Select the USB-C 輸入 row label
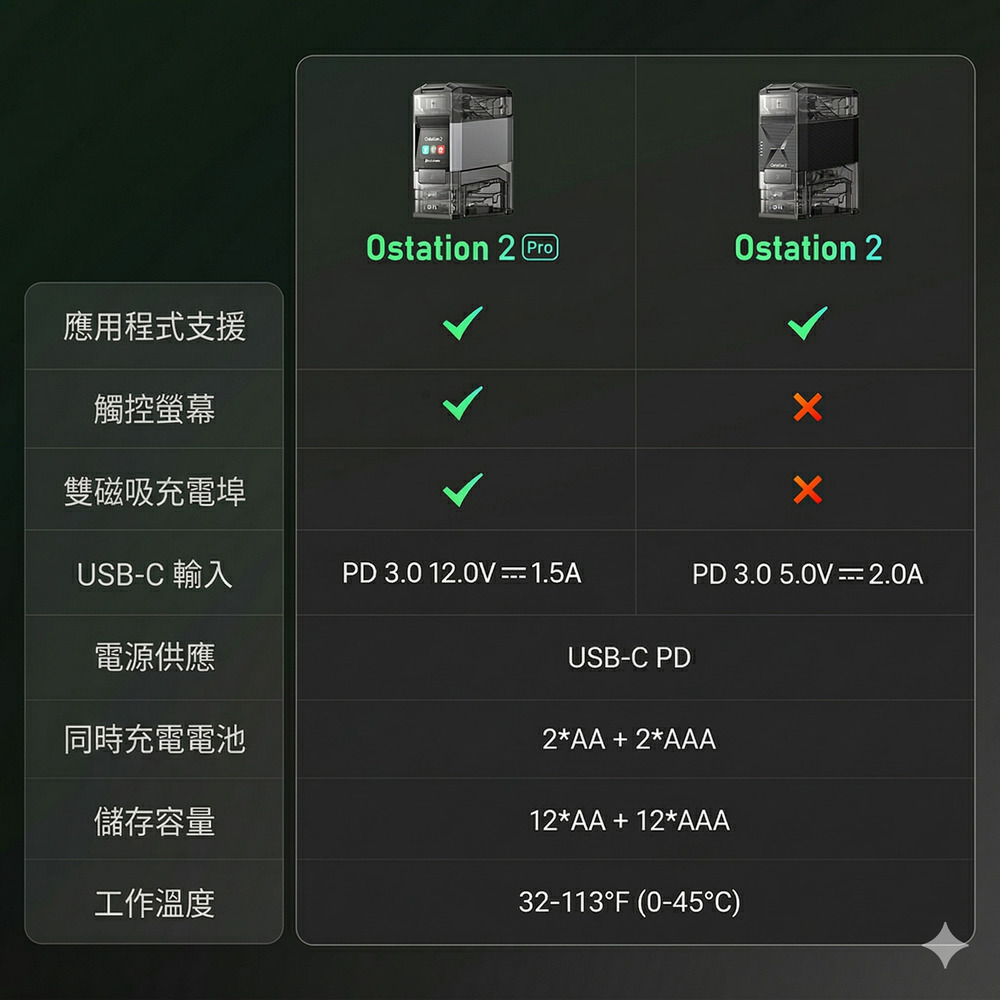 155,574
